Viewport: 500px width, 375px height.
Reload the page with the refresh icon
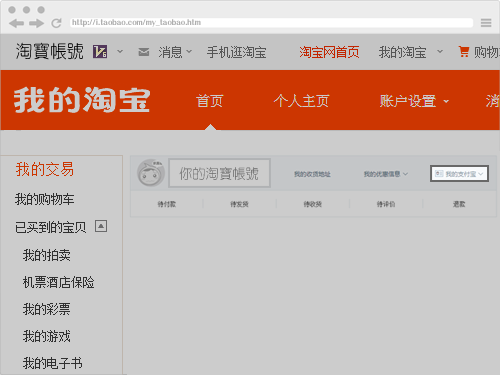(x=56, y=23)
